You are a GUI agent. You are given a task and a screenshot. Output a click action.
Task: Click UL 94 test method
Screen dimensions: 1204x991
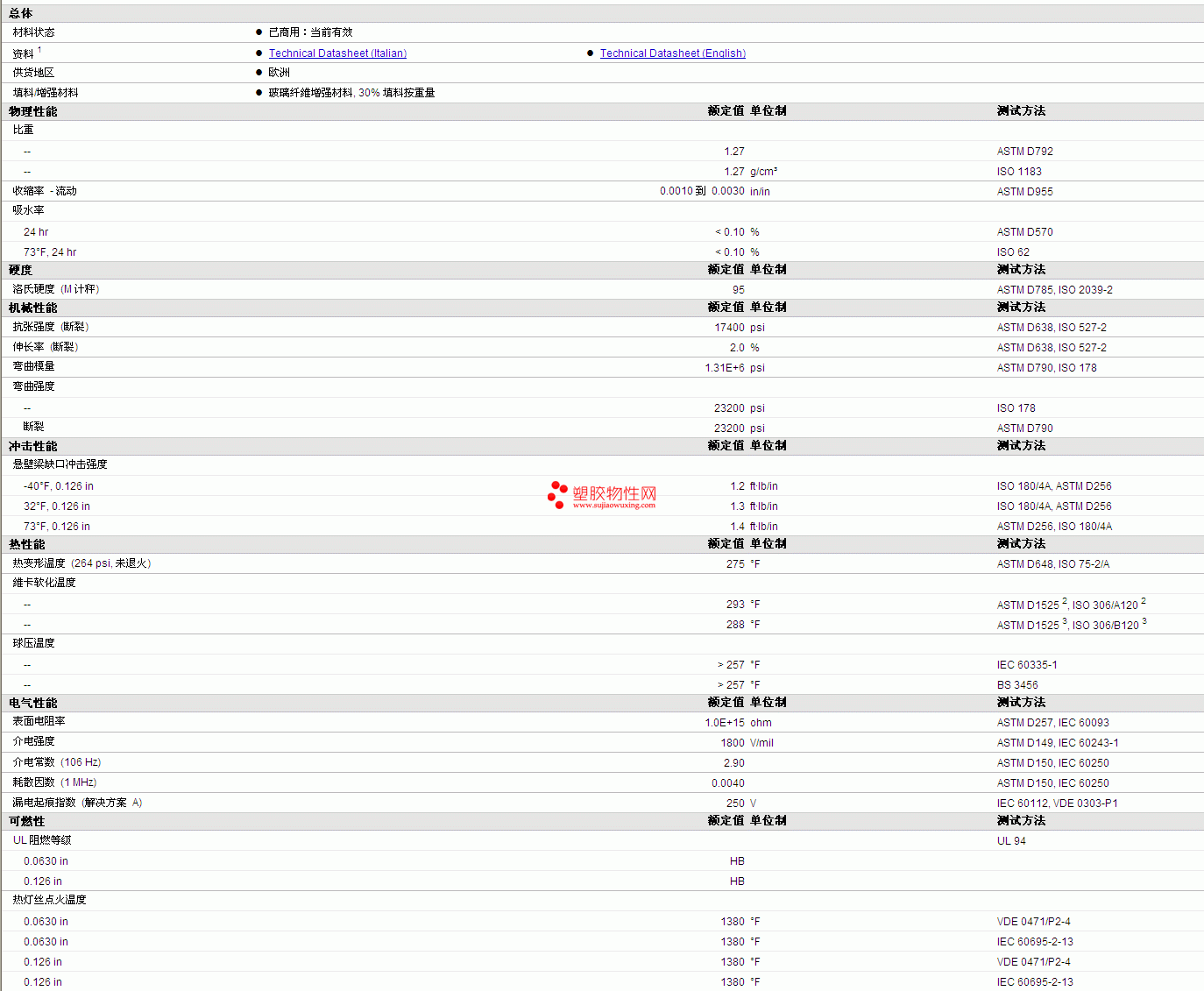[1011, 841]
